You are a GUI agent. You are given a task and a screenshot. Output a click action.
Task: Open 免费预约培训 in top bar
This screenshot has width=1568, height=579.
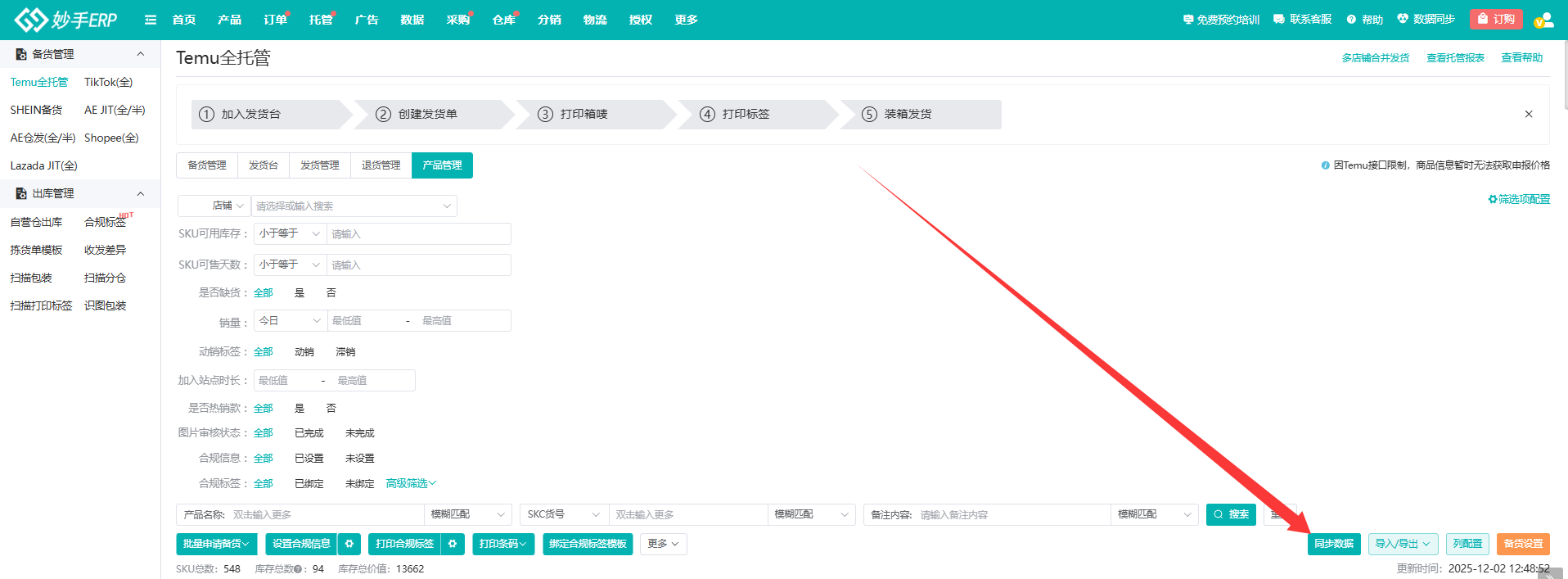1221,20
